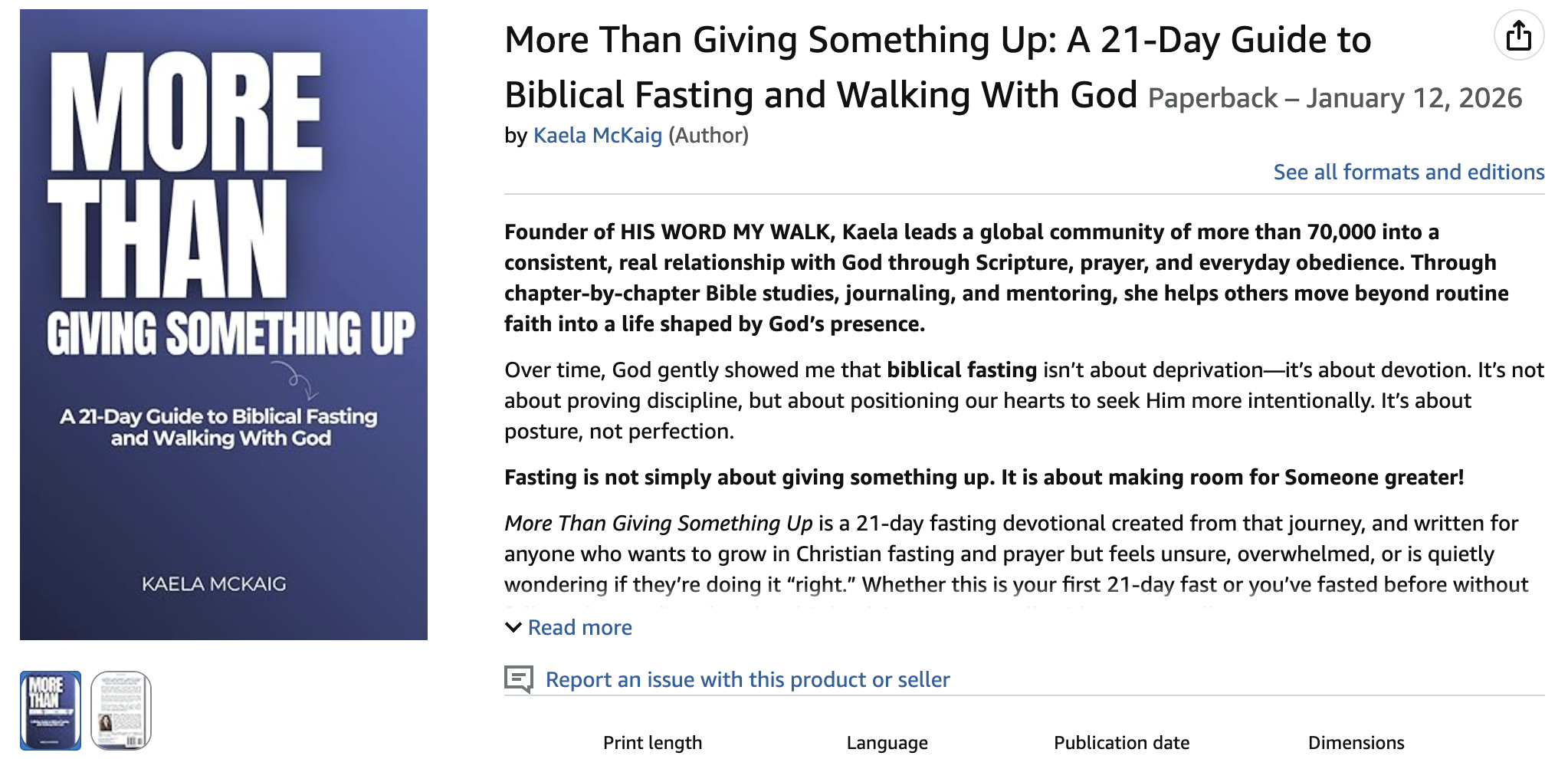Click the curved arrow on book cover
Image resolution: width=1568 pixels, height=759 pixels.
point(297,379)
